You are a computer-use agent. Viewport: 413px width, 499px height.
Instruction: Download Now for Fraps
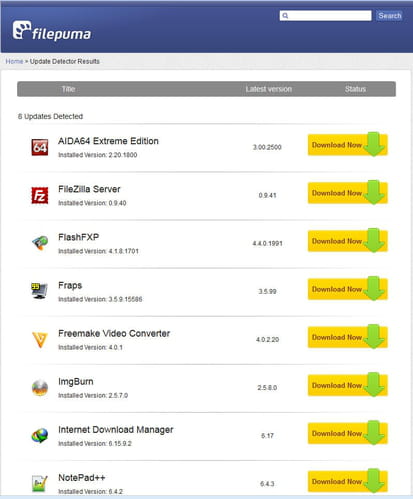[348, 289]
